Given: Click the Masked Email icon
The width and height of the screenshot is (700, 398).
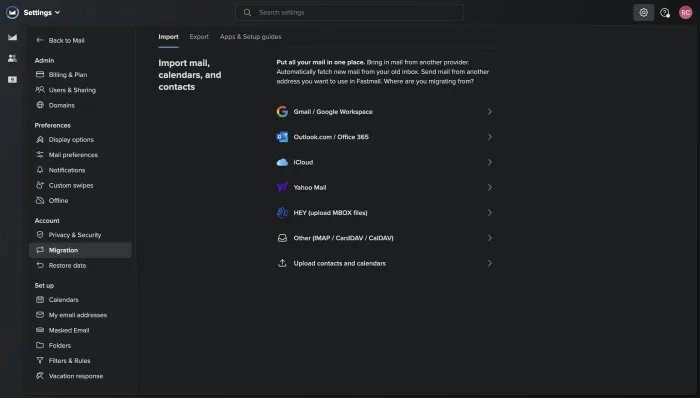Looking at the screenshot, I should point(40,330).
